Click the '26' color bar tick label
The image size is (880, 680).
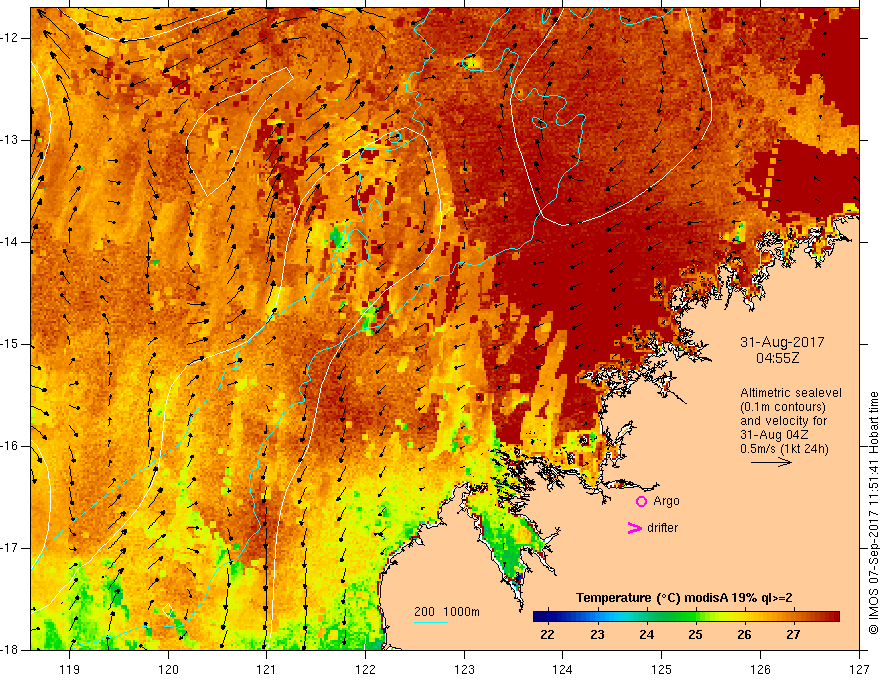pos(744,635)
